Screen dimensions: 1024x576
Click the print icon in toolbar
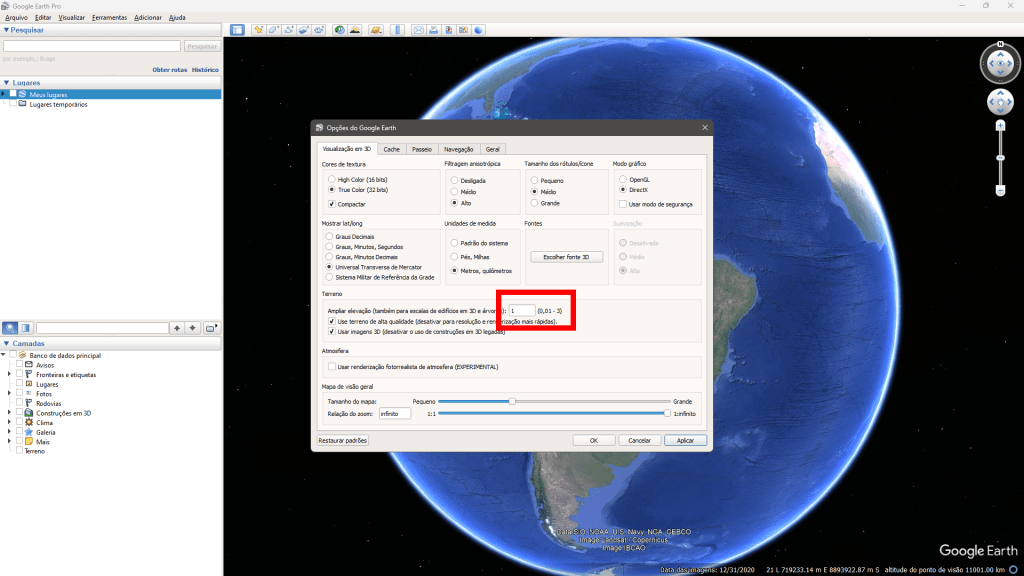coord(434,29)
